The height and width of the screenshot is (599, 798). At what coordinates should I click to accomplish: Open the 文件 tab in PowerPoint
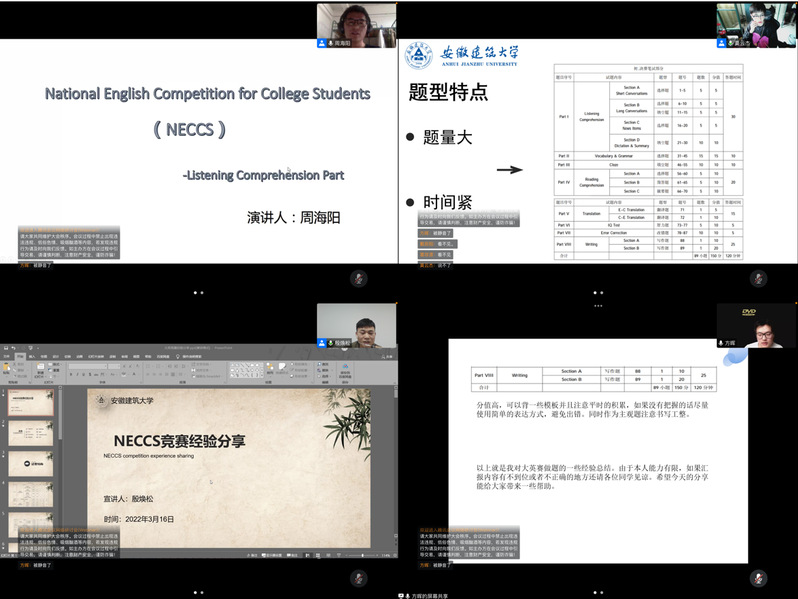[x=6, y=355]
